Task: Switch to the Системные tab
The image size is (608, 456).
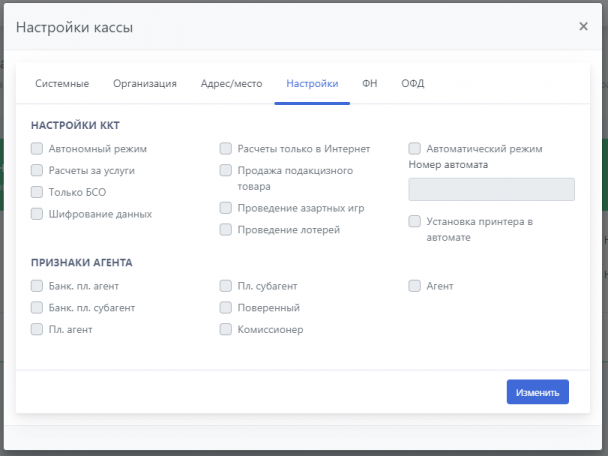Action: [x=62, y=84]
